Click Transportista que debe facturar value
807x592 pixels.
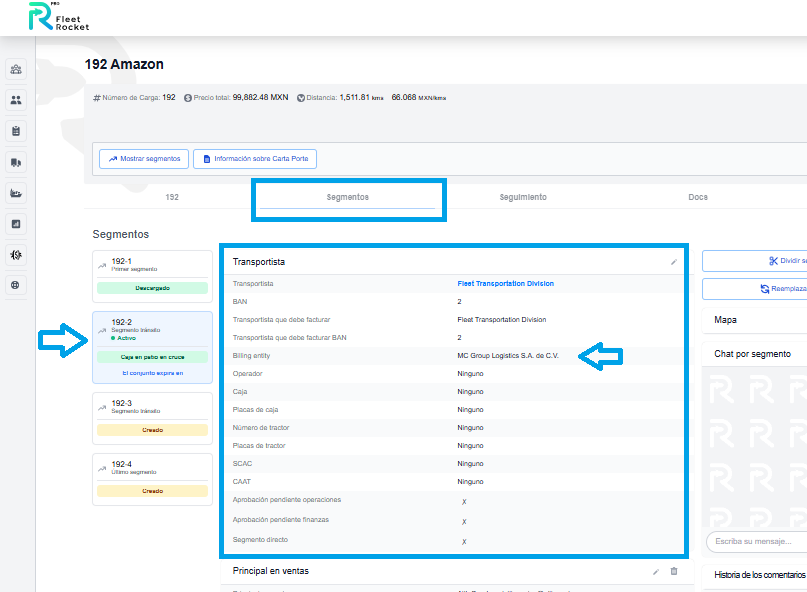(x=502, y=320)
